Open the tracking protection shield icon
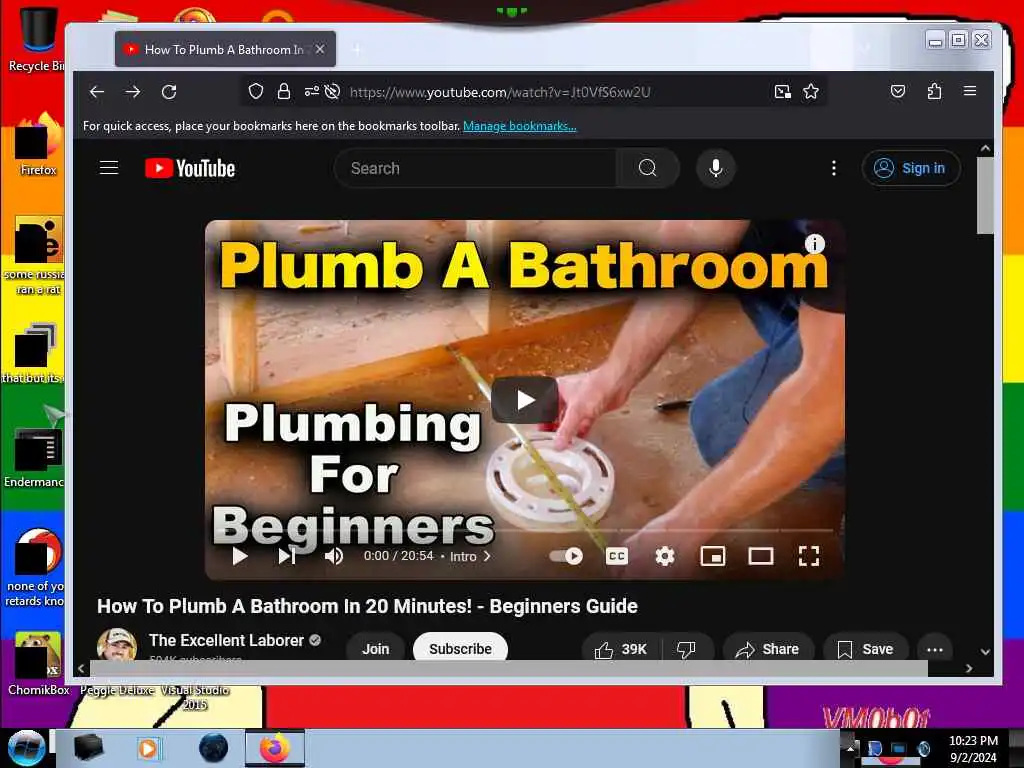 (x=255, y=91)
